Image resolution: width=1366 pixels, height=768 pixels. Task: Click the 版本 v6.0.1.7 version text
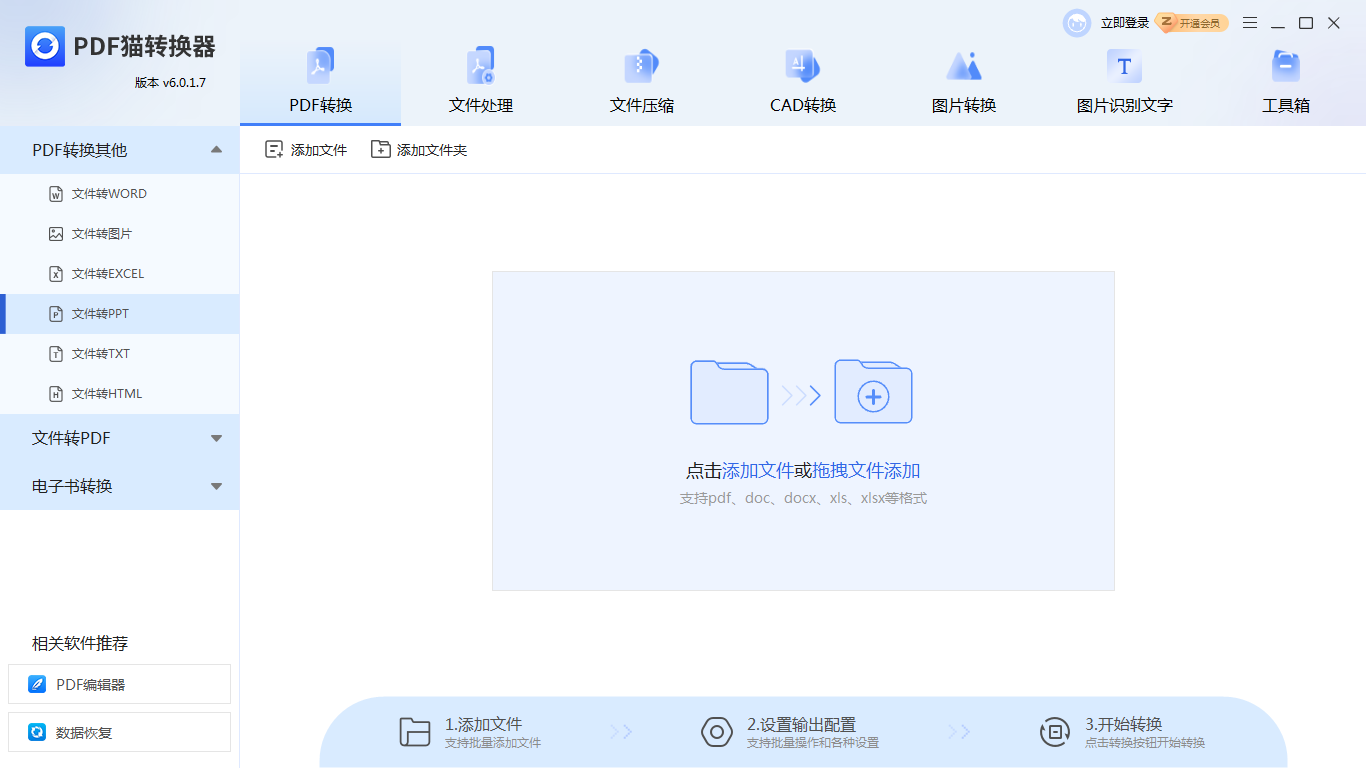click(x=170, y=83)
